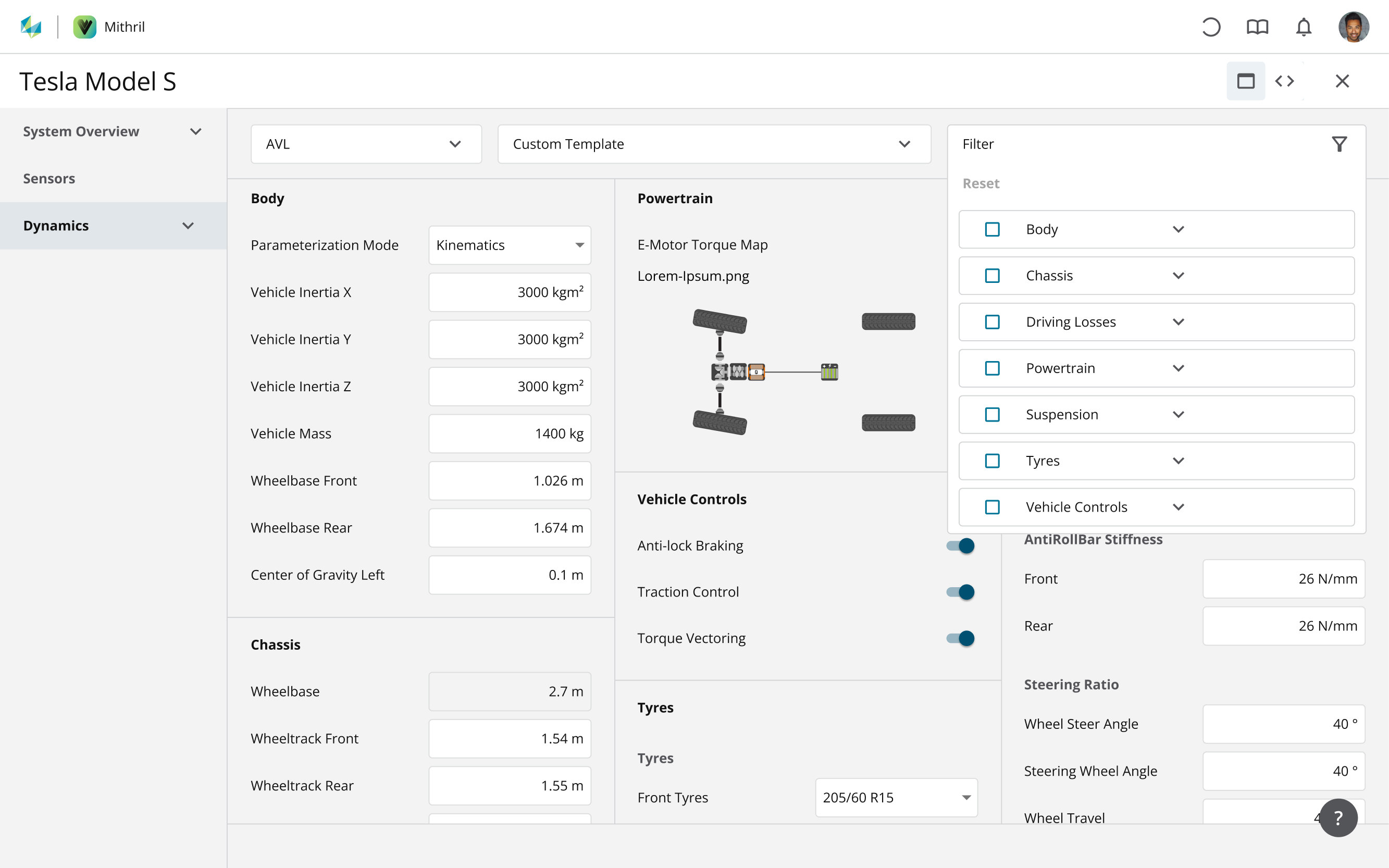Check the Chassis filter checkbox

click(x=993, y=276)
